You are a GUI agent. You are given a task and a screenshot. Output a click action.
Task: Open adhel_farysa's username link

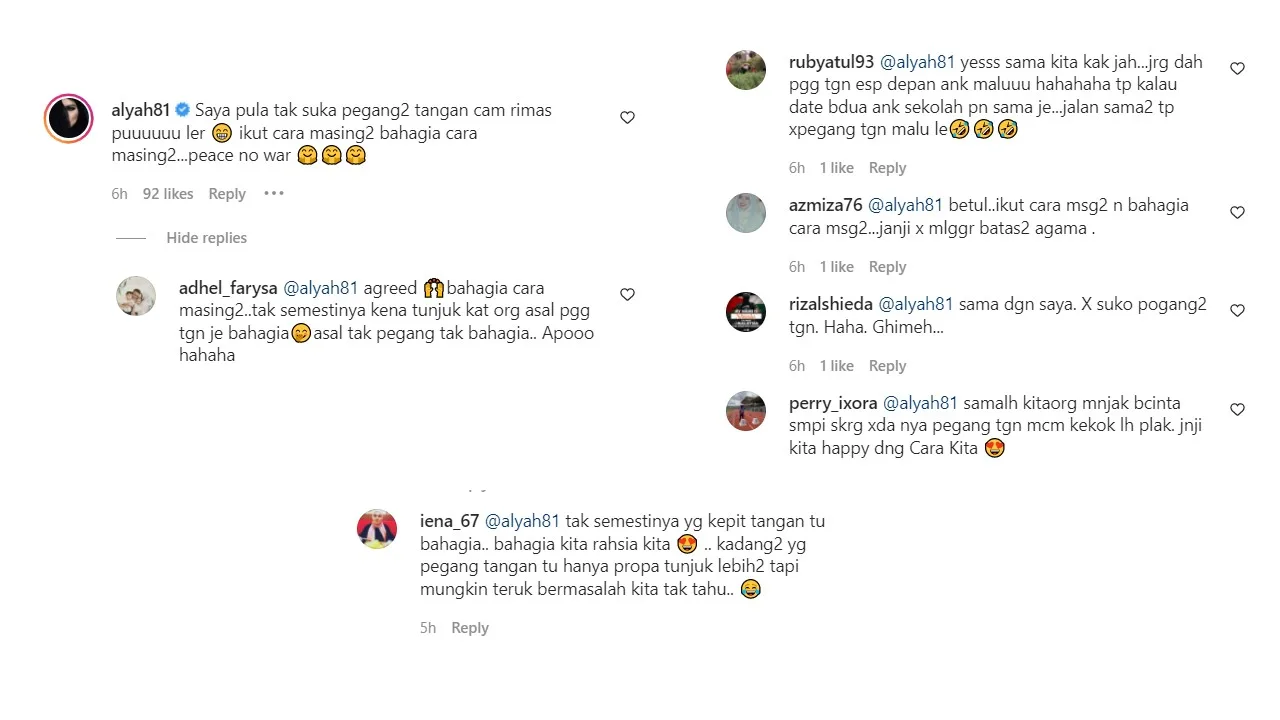[x=229, y=288]
